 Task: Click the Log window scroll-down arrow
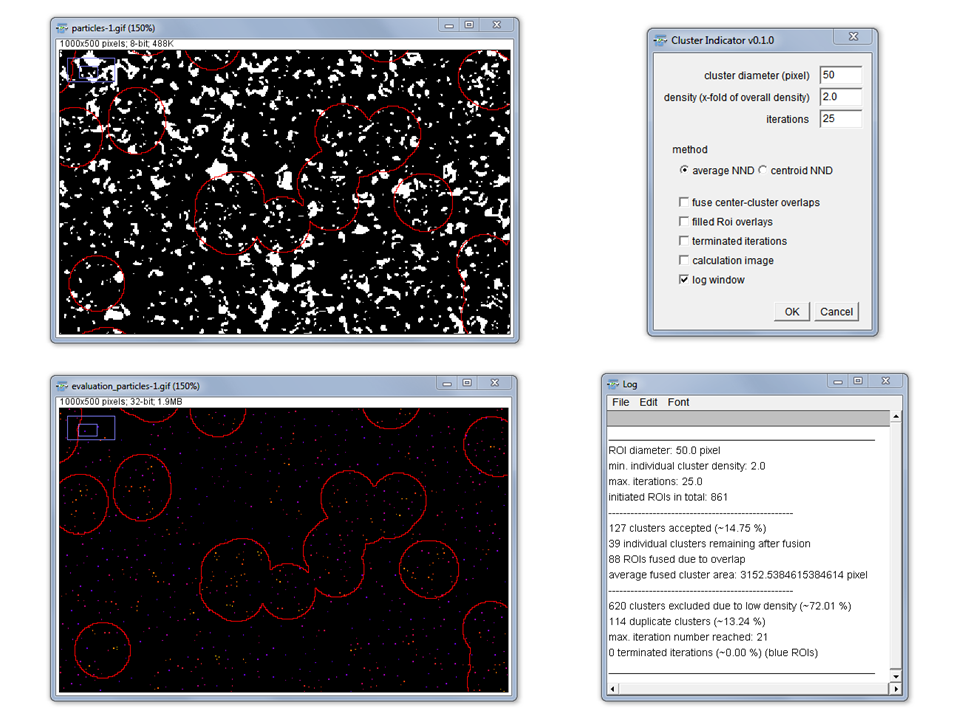tap(896, 676)
